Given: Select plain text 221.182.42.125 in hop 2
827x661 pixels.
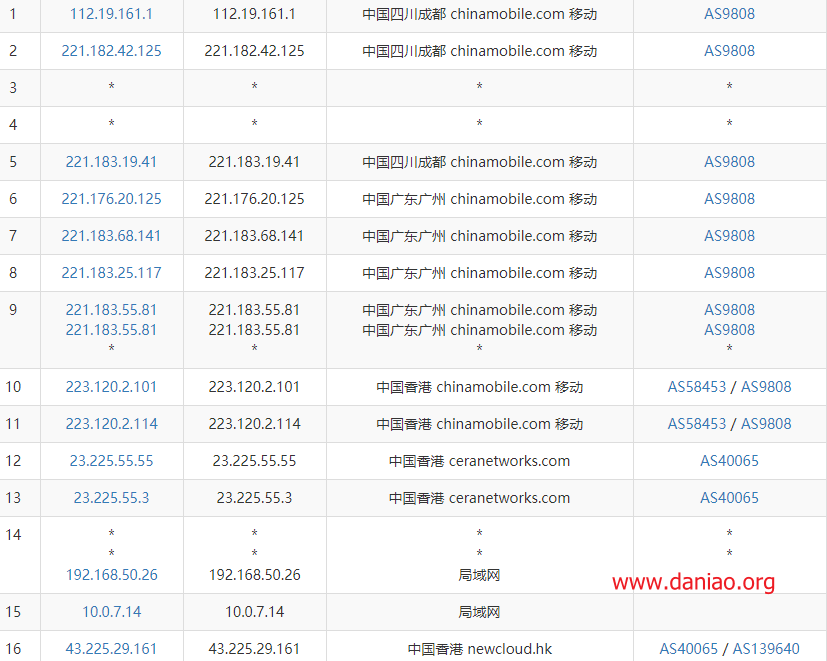Looking at the screenshot, I should coord(254,51).
